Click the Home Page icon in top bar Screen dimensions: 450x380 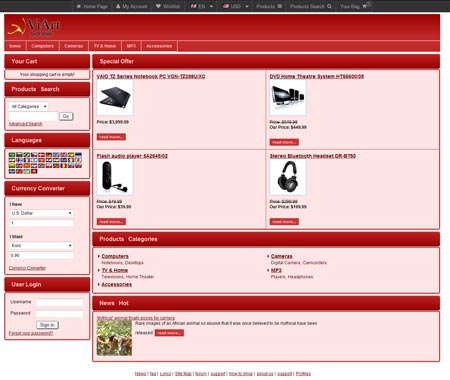point(79,6)
